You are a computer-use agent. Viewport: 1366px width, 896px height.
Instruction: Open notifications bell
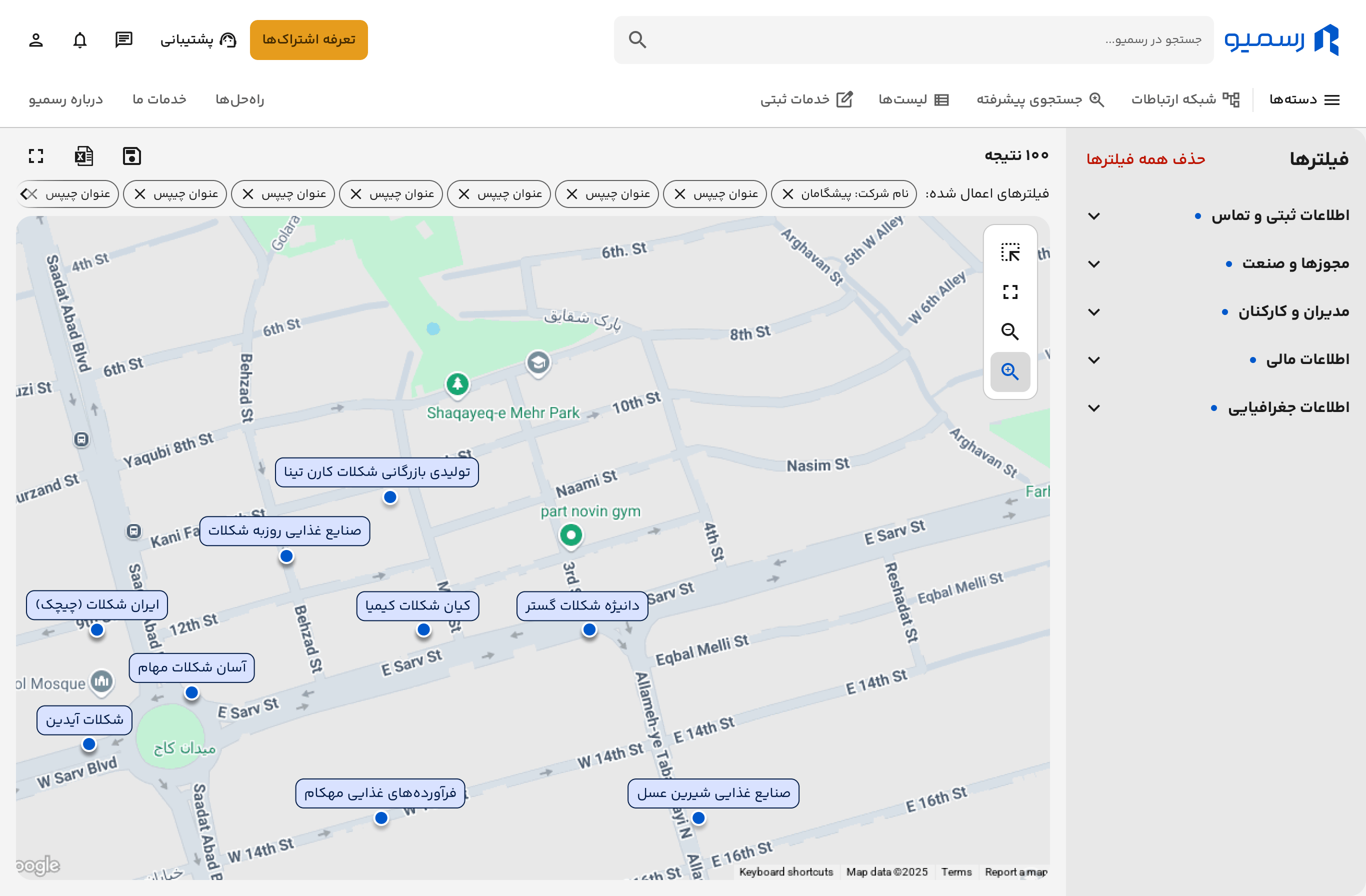80,39
